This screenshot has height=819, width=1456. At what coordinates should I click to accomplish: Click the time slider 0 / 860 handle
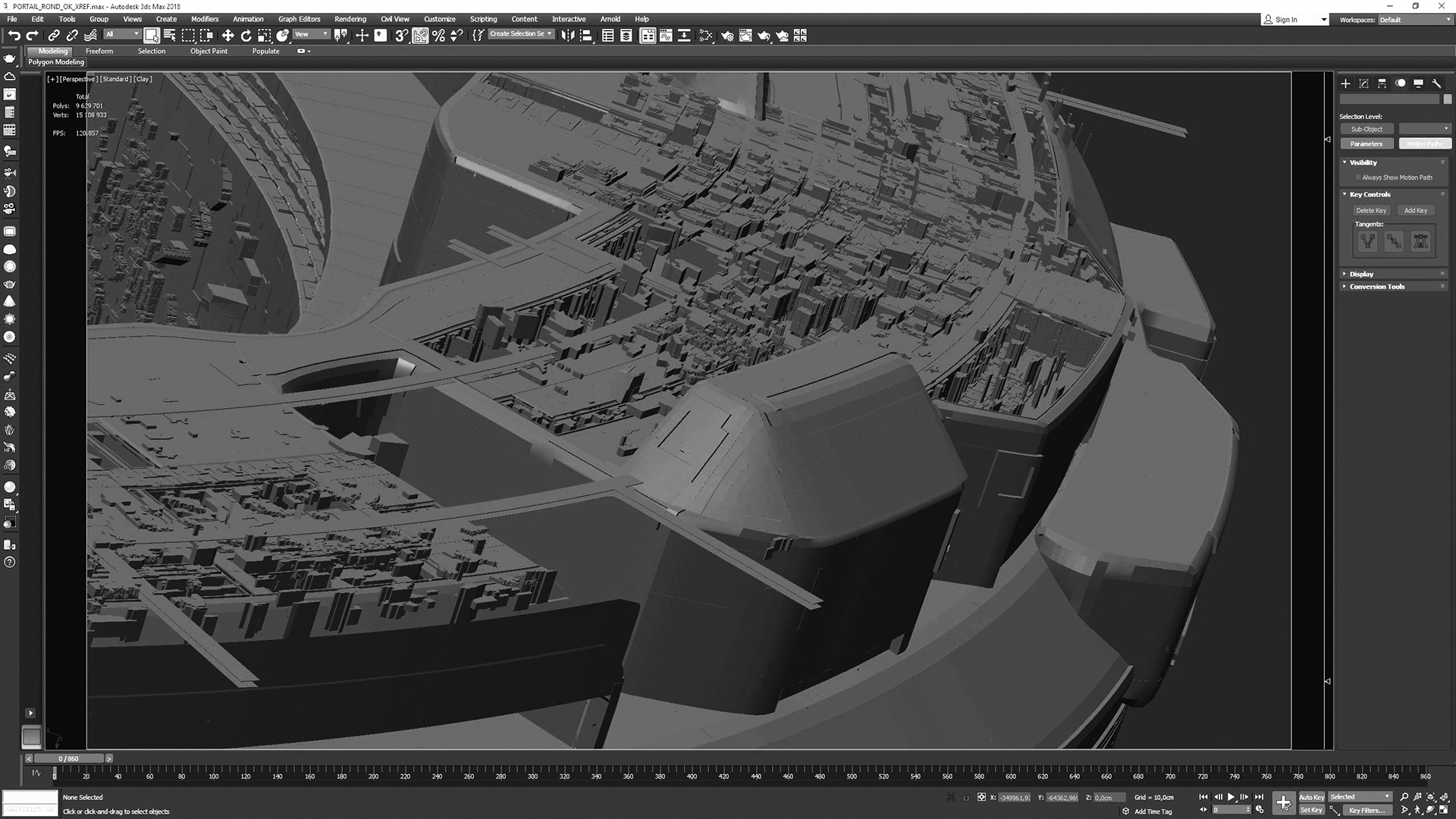(x=68, y=758)
